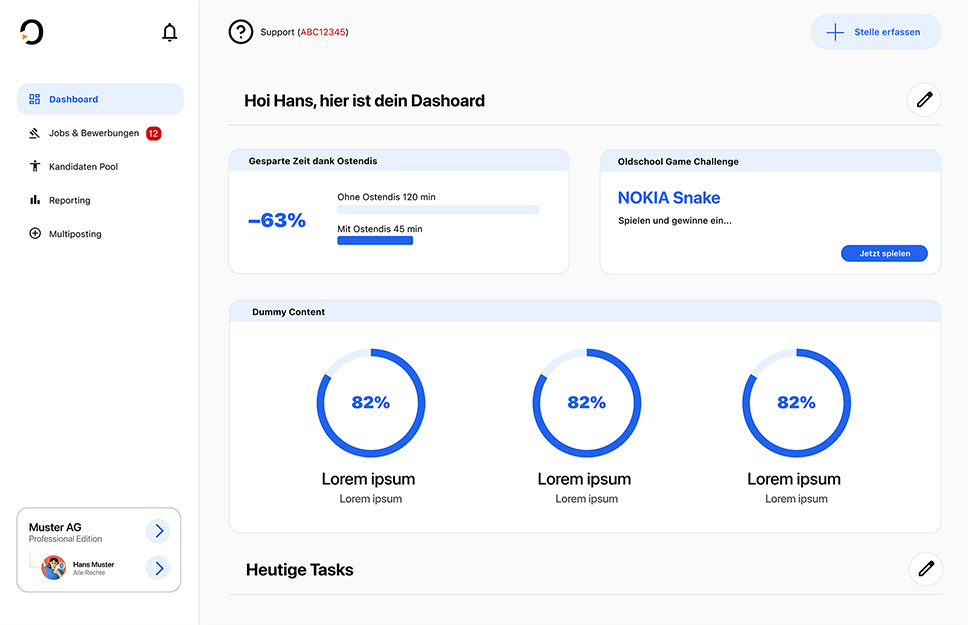
Task: Open the ABC12345 support link
Action: (x=323, y=31)
